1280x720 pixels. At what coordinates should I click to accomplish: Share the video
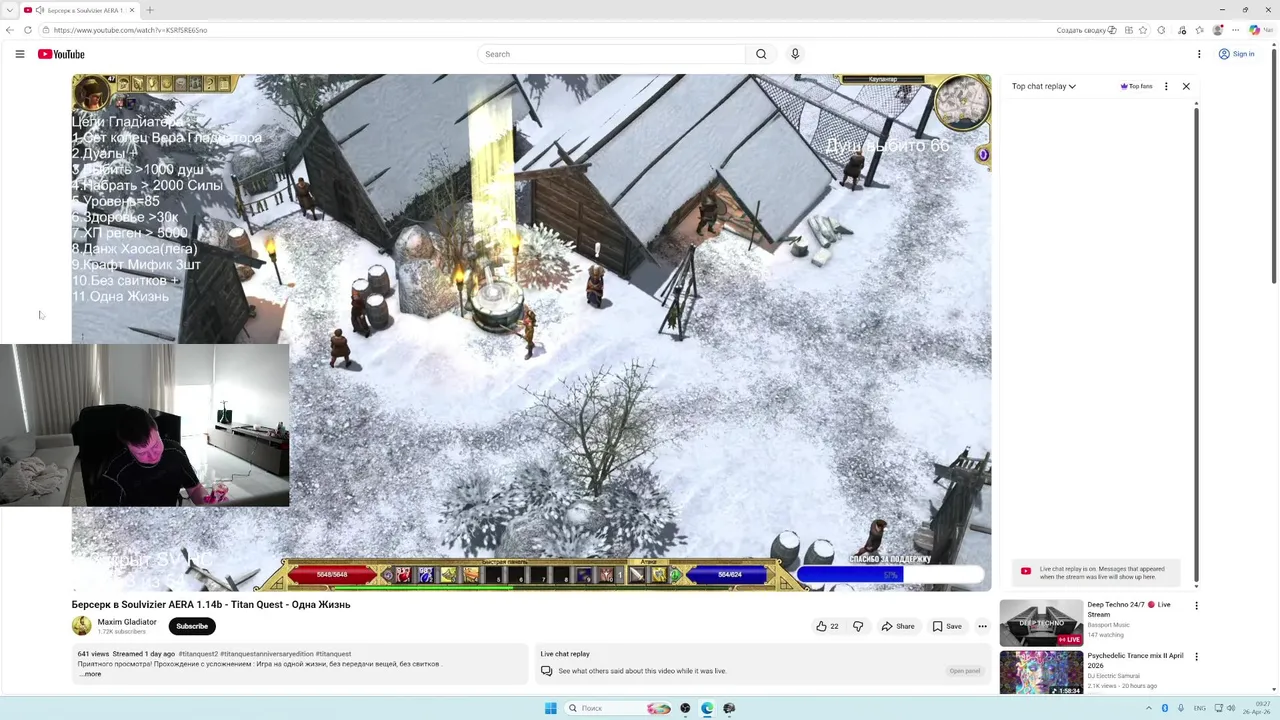[897, 626]
